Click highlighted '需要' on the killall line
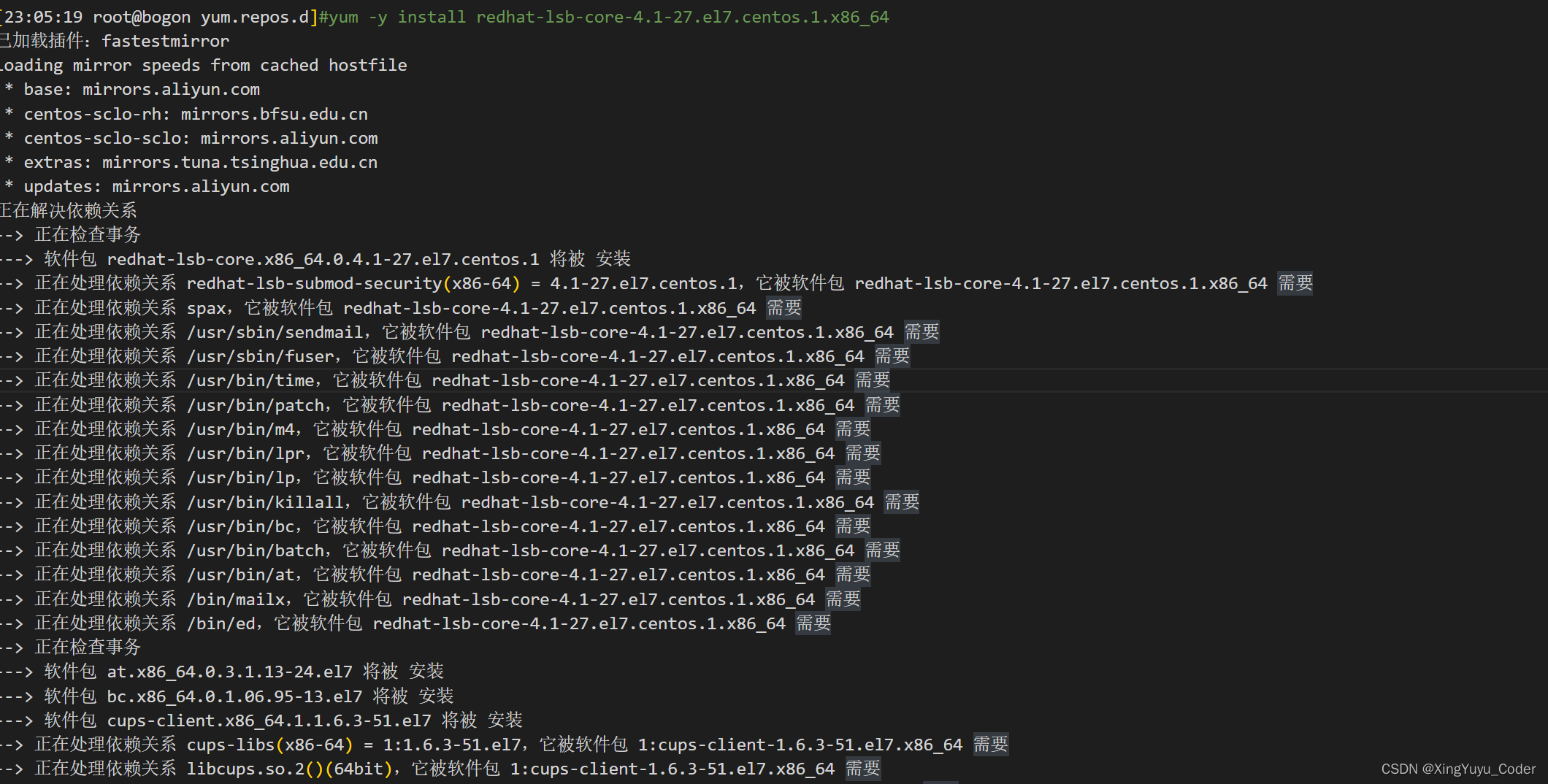The image size is (1548, 784). click(902, 502)
